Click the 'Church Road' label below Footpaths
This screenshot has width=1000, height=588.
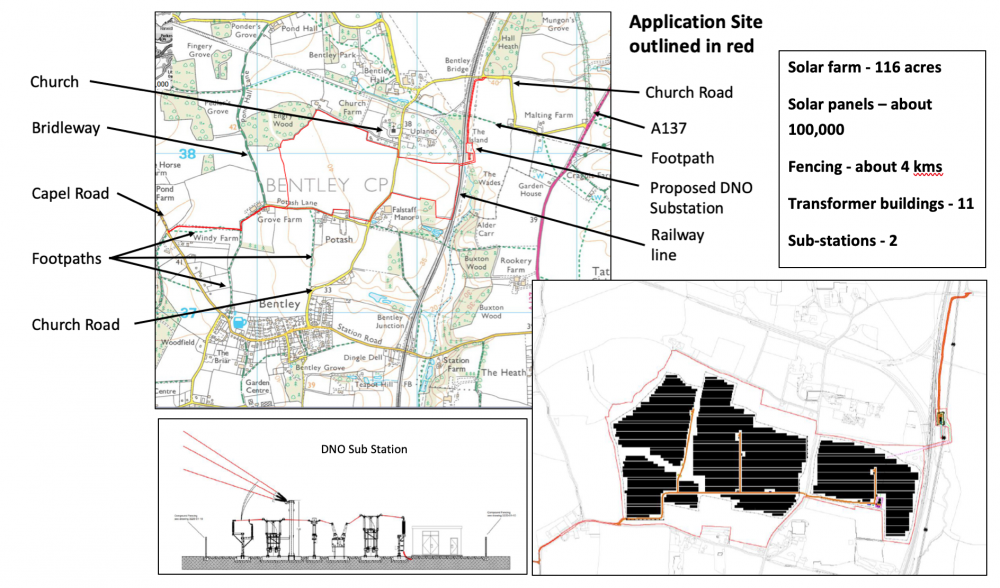pyautogui.click(x=75, y=325)
